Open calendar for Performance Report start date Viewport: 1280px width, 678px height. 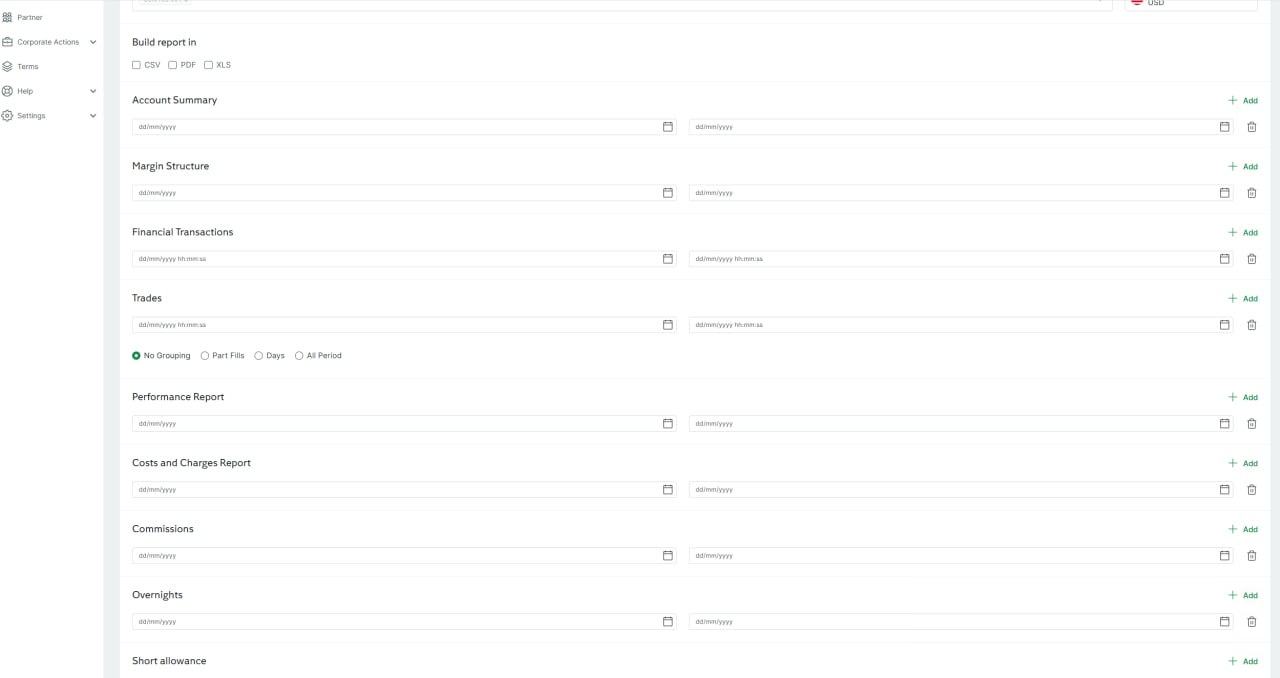(x=667, y=424)
